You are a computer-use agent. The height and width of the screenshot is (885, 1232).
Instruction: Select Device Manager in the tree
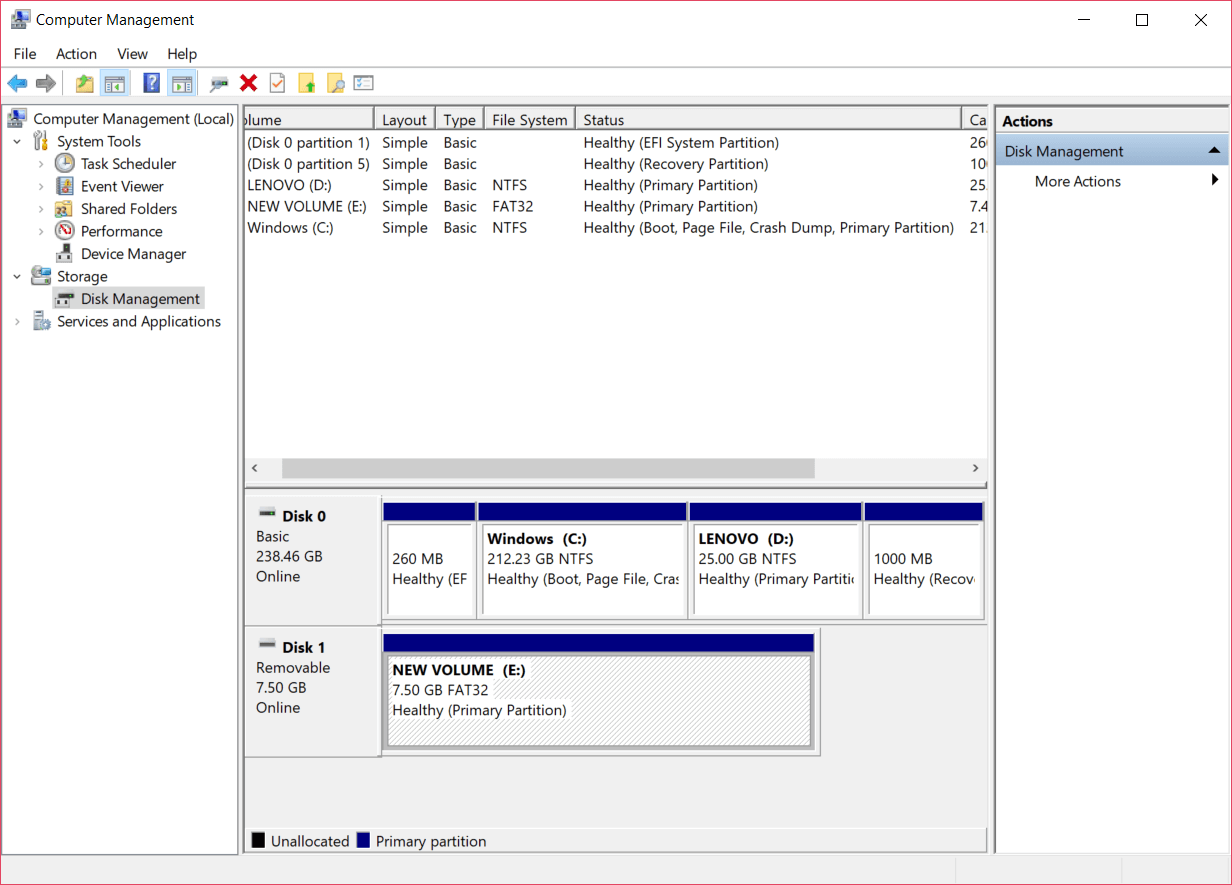click(134, 254)
